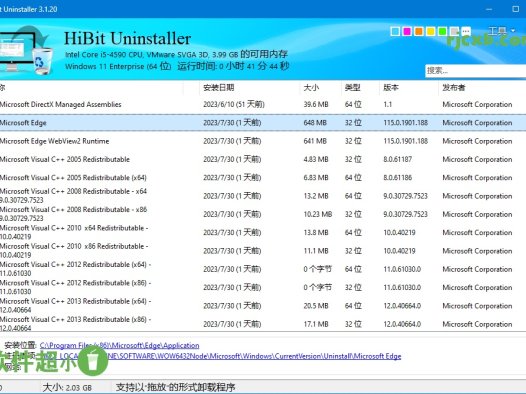This screenshot has width=526, height=394.
Task: Open the 工具 (Tools) dropdown menu
Action: pos(501,31)
